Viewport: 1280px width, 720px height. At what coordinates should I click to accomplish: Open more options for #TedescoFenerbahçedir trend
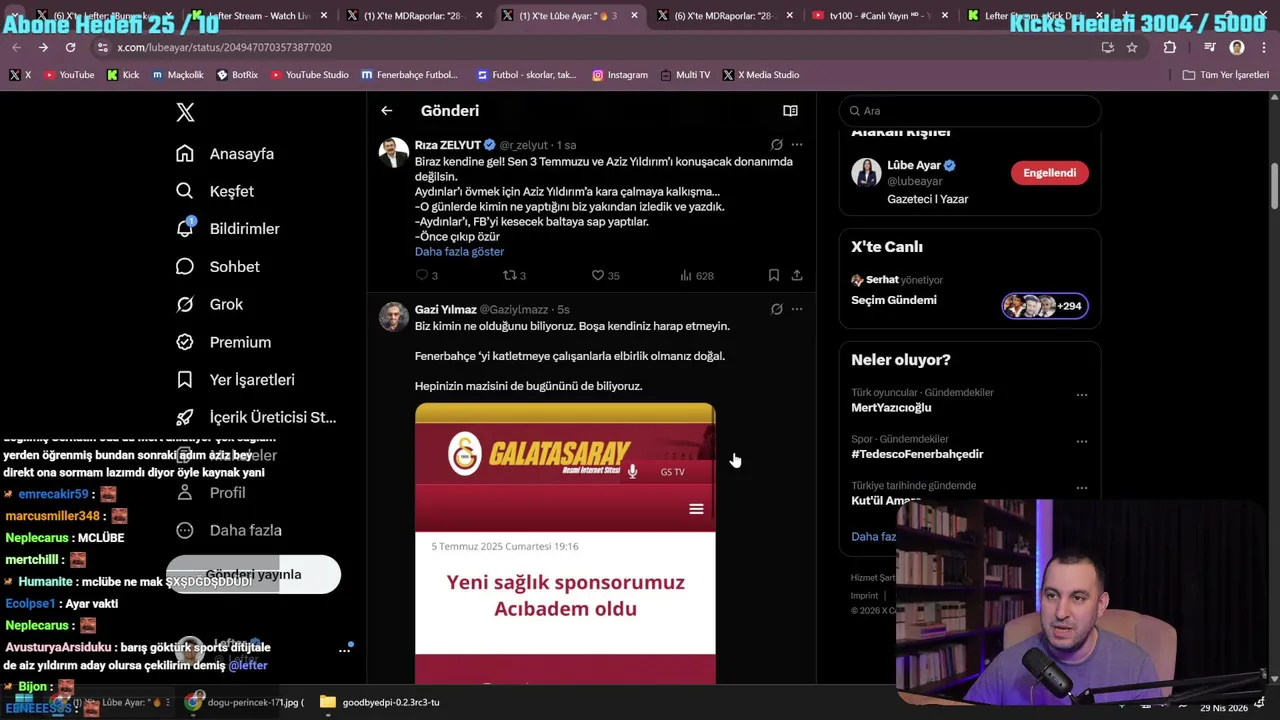click(x=1081, y=441)
